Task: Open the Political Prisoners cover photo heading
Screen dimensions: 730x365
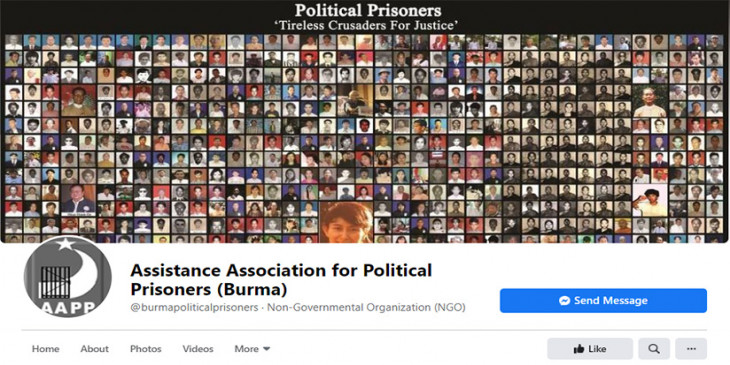Action: tap(368, 9)
